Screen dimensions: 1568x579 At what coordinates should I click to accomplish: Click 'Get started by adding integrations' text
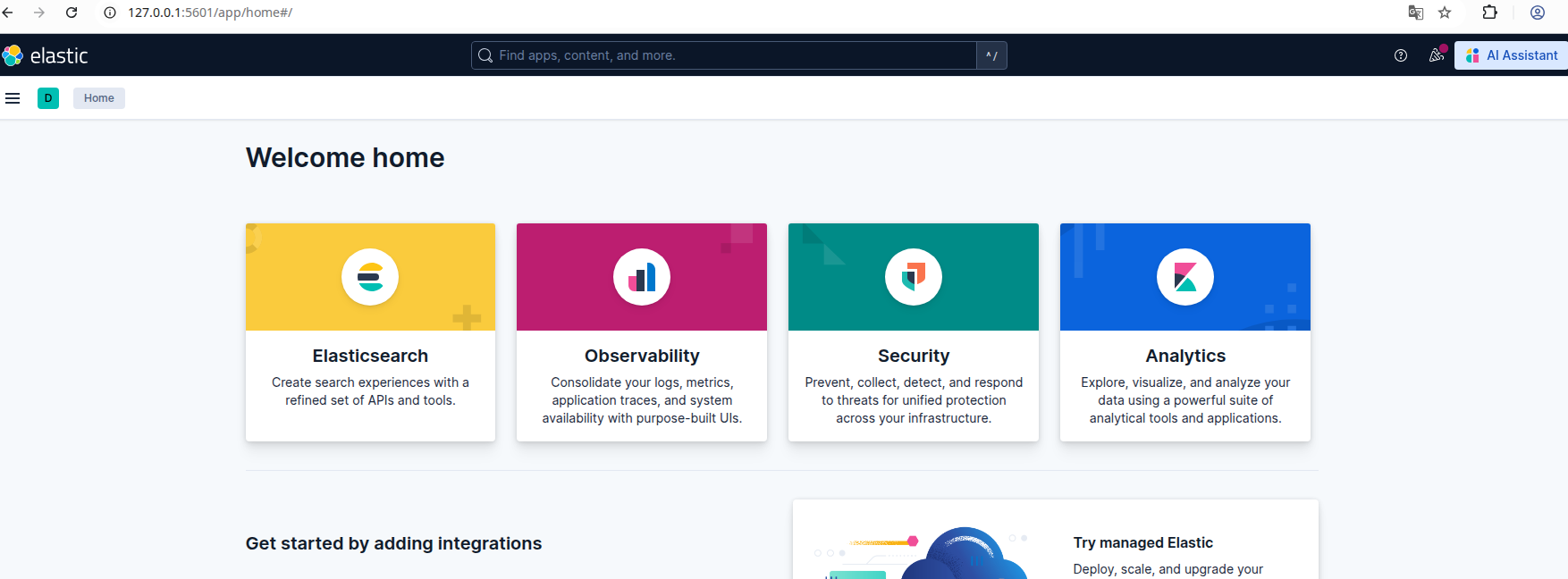(x=393, y=543)
